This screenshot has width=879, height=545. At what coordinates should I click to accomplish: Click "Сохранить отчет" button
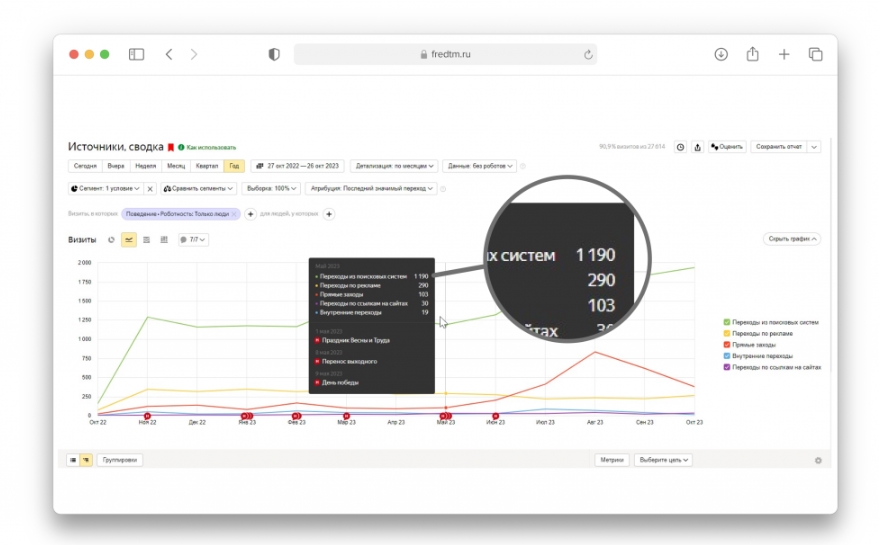coord(779,147)
